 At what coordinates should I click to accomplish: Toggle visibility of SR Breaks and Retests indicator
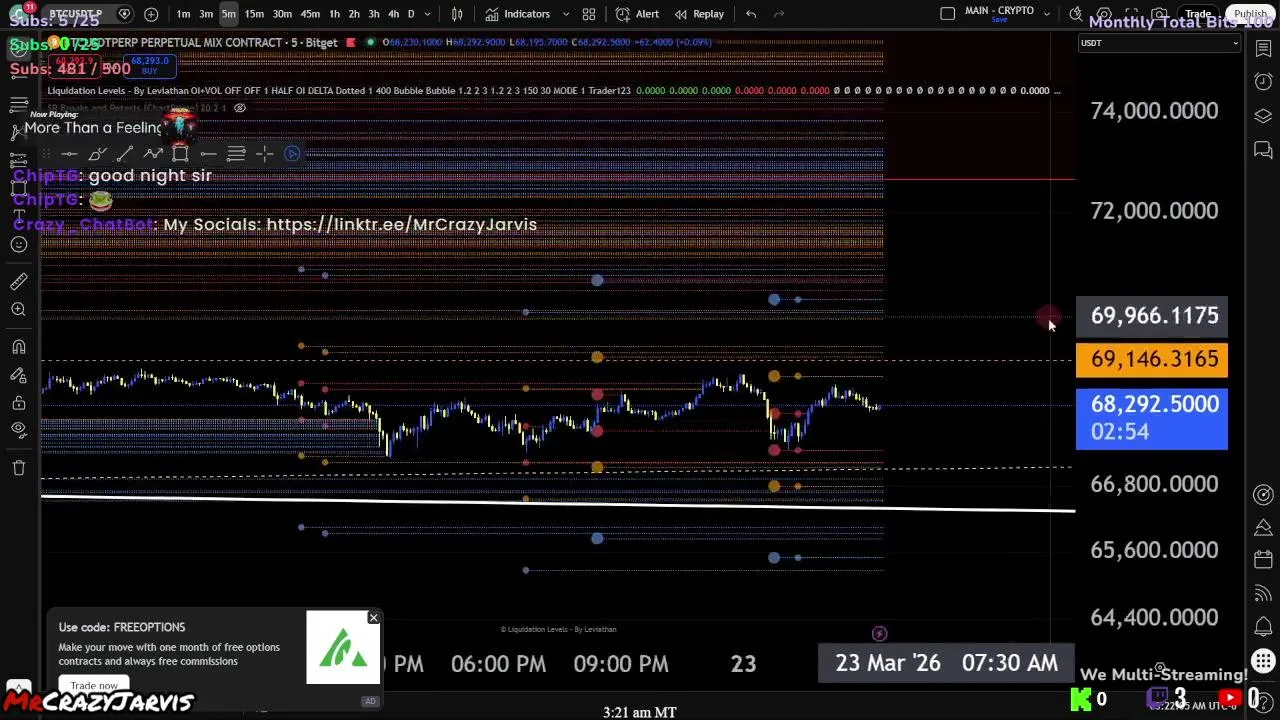[x=240, y=108]
